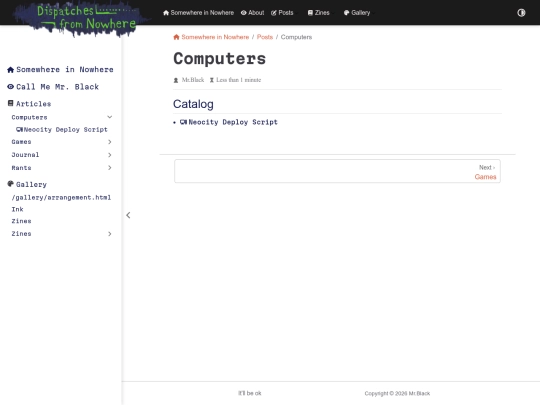This screenshot has height=405, width=540.
Task: Click the Articles book icon in sidebar
Action: coord(11,103)
